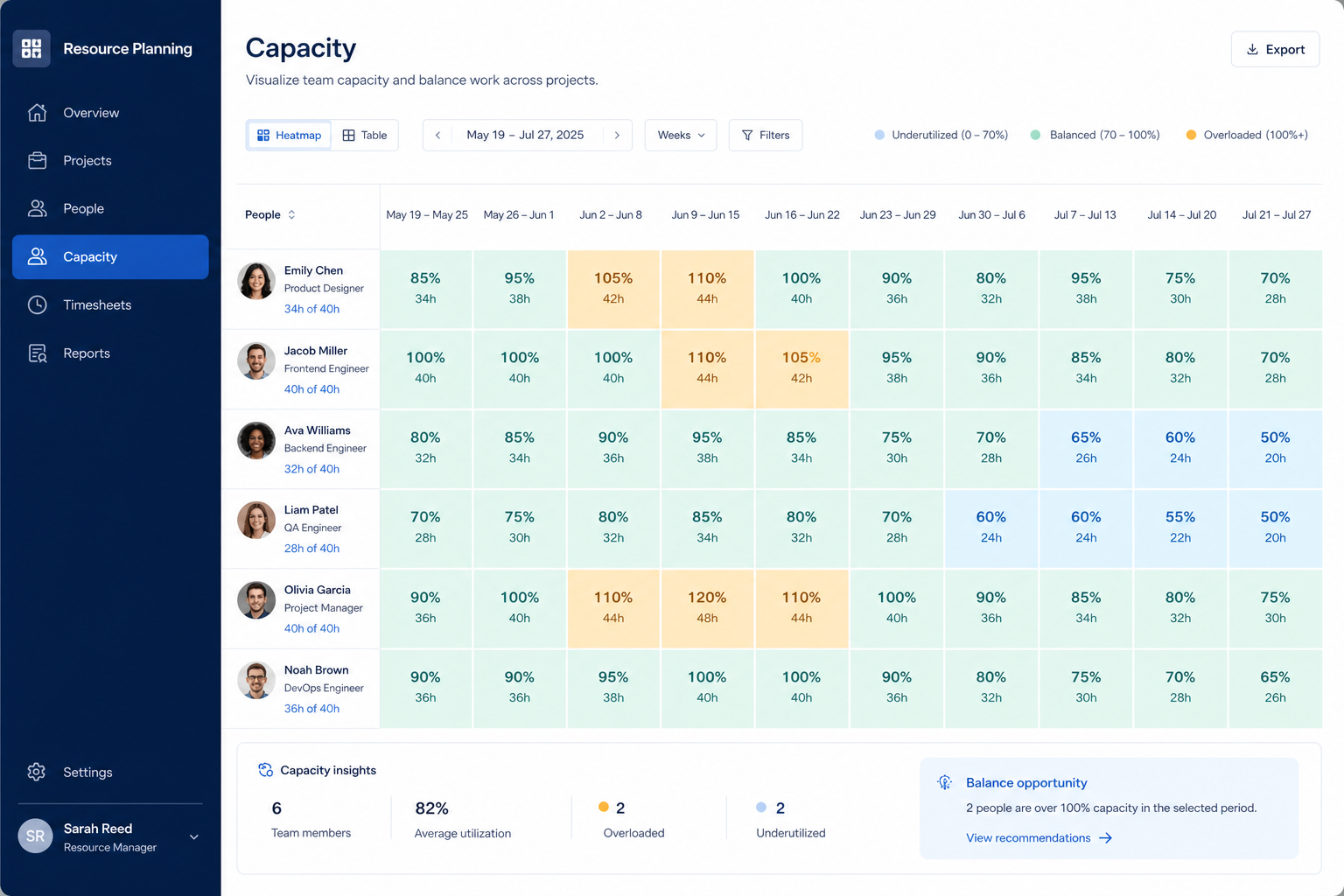Open People in sidebar

tap(110, 208)
